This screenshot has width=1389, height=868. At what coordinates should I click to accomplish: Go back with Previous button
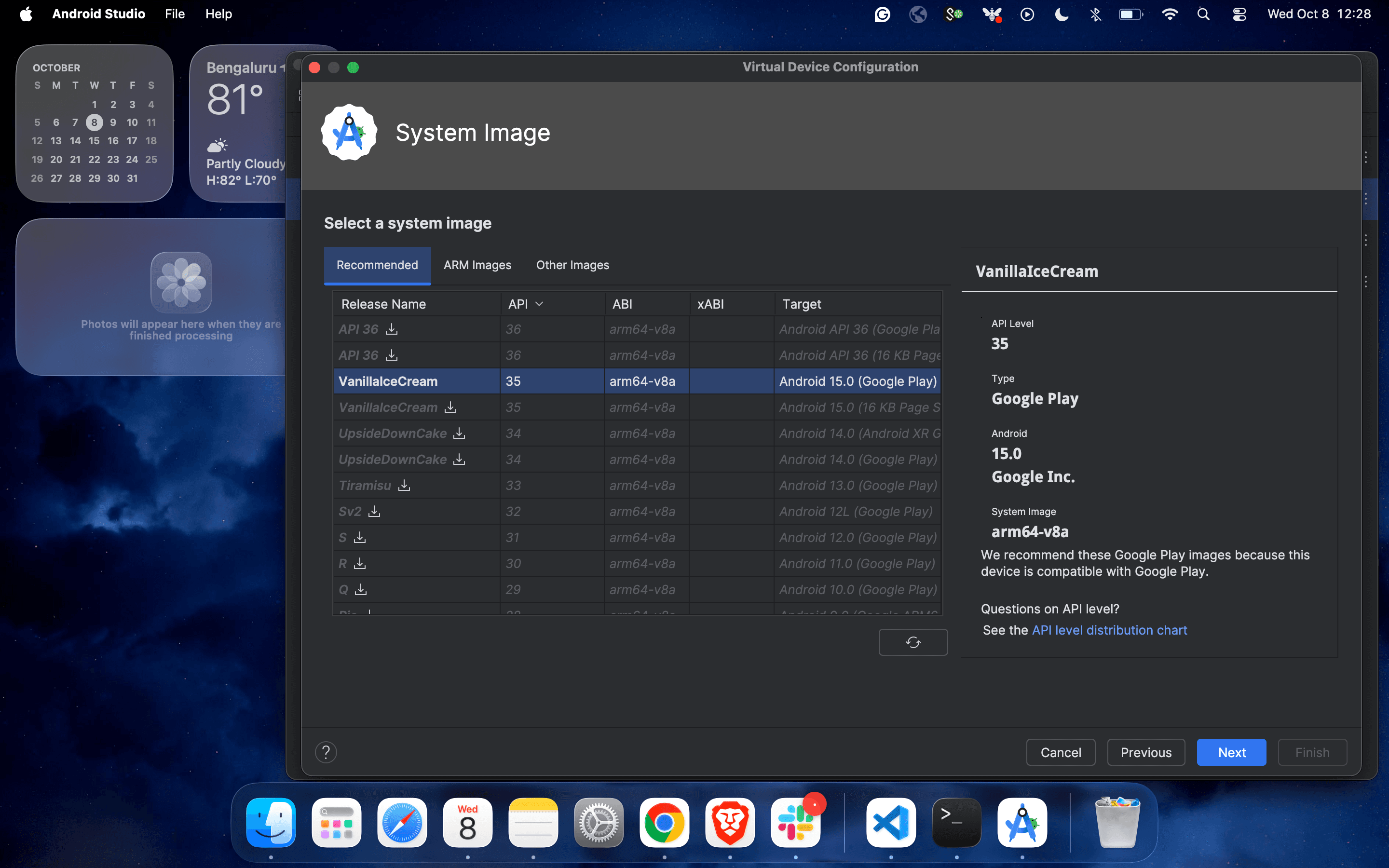(x=1145, y=752)
